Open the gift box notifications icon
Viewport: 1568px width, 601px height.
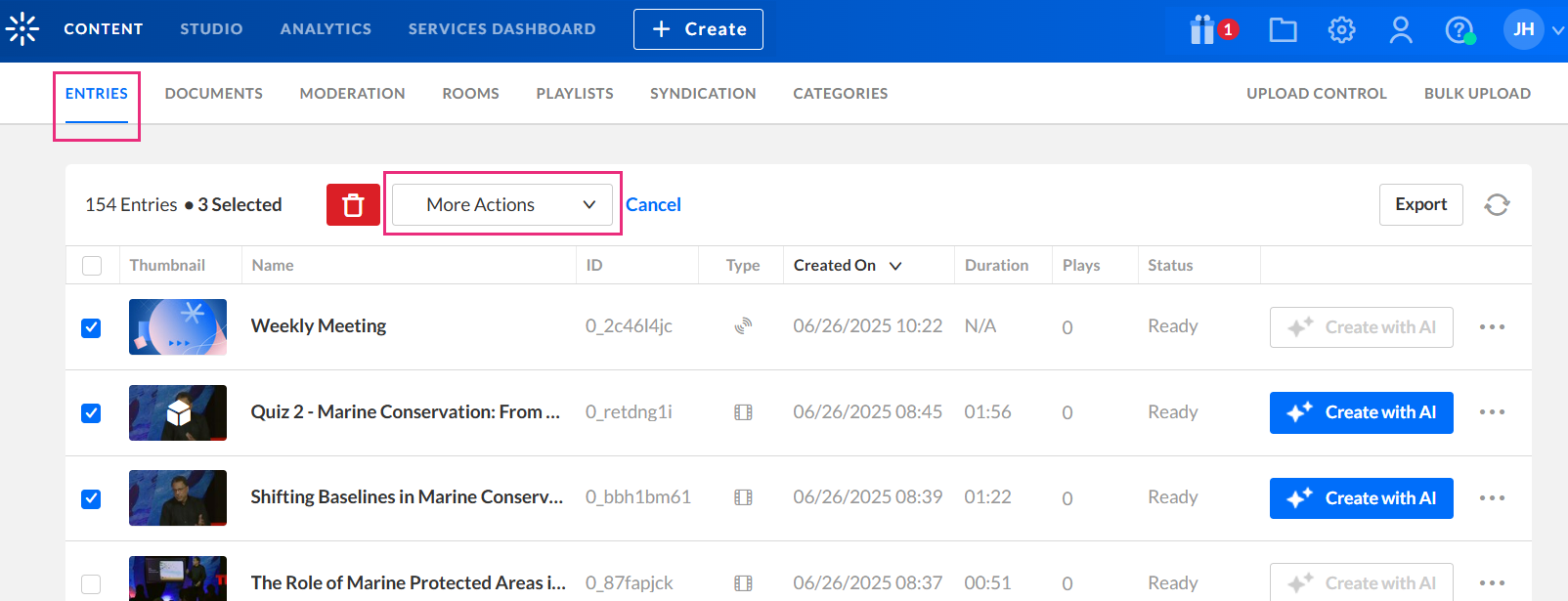pyautogui.click(x=1202, y=30)
